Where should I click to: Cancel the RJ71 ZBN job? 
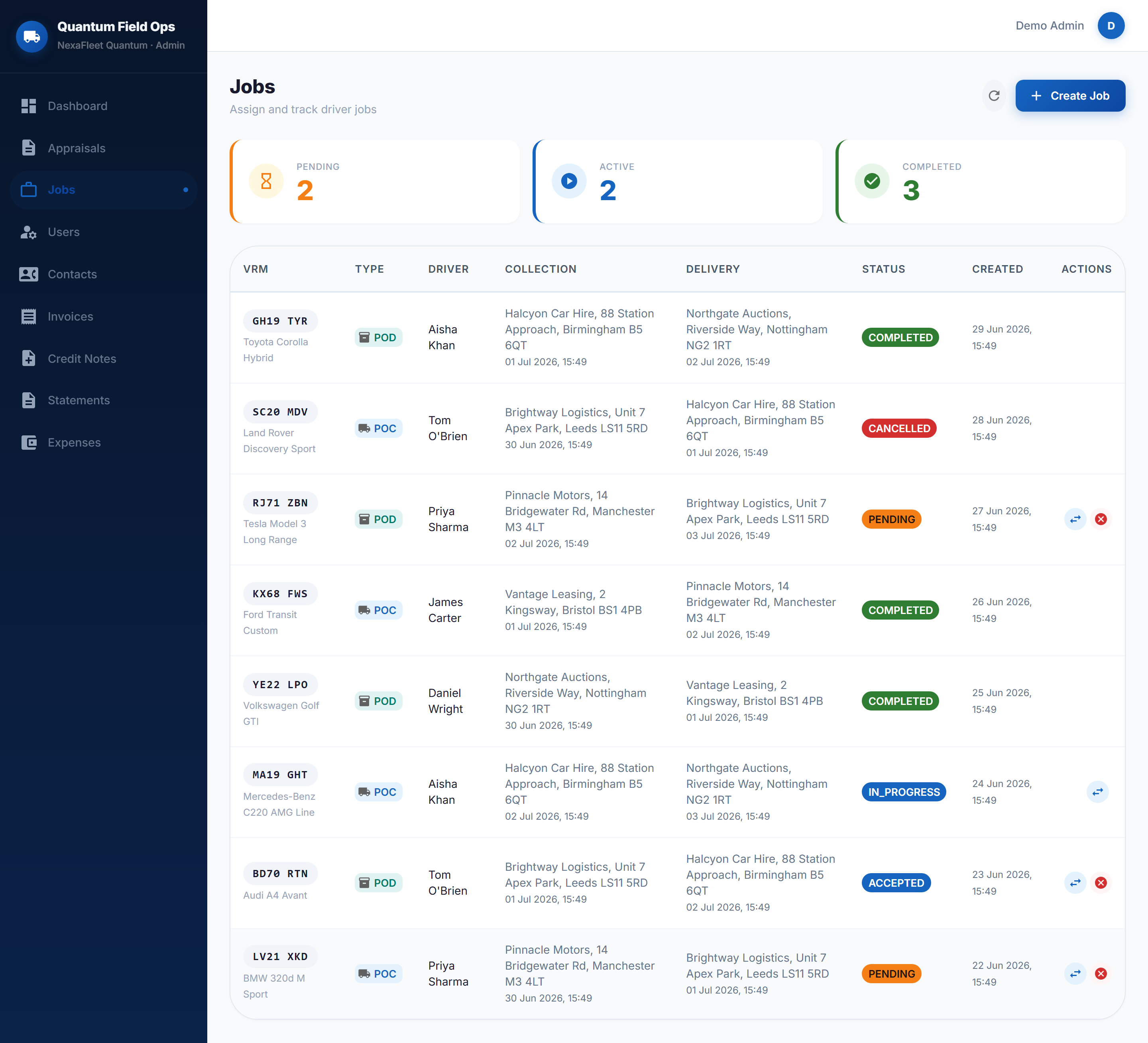[x=1101, y=519]
